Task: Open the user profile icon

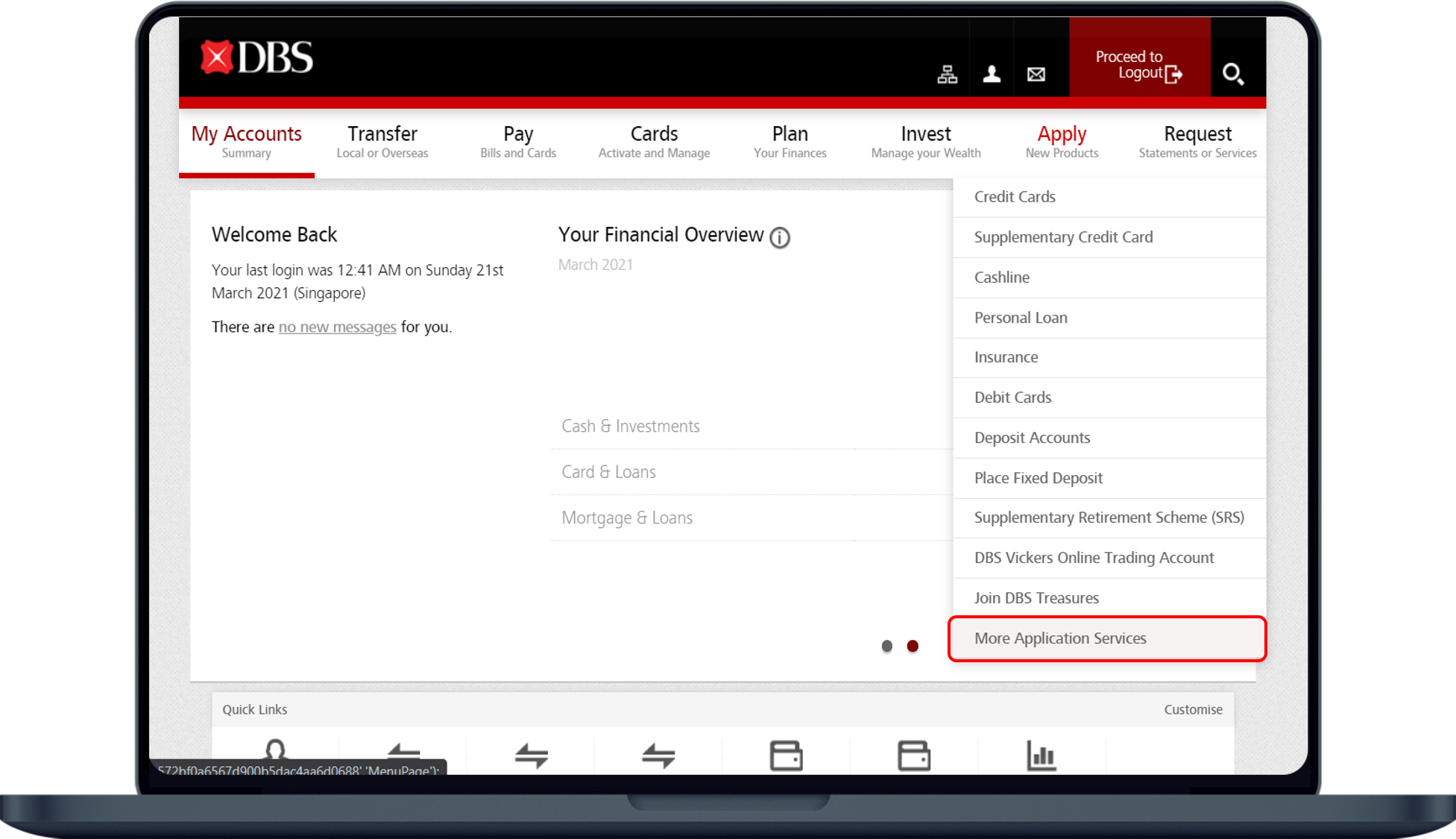Action: pos(992,74)
